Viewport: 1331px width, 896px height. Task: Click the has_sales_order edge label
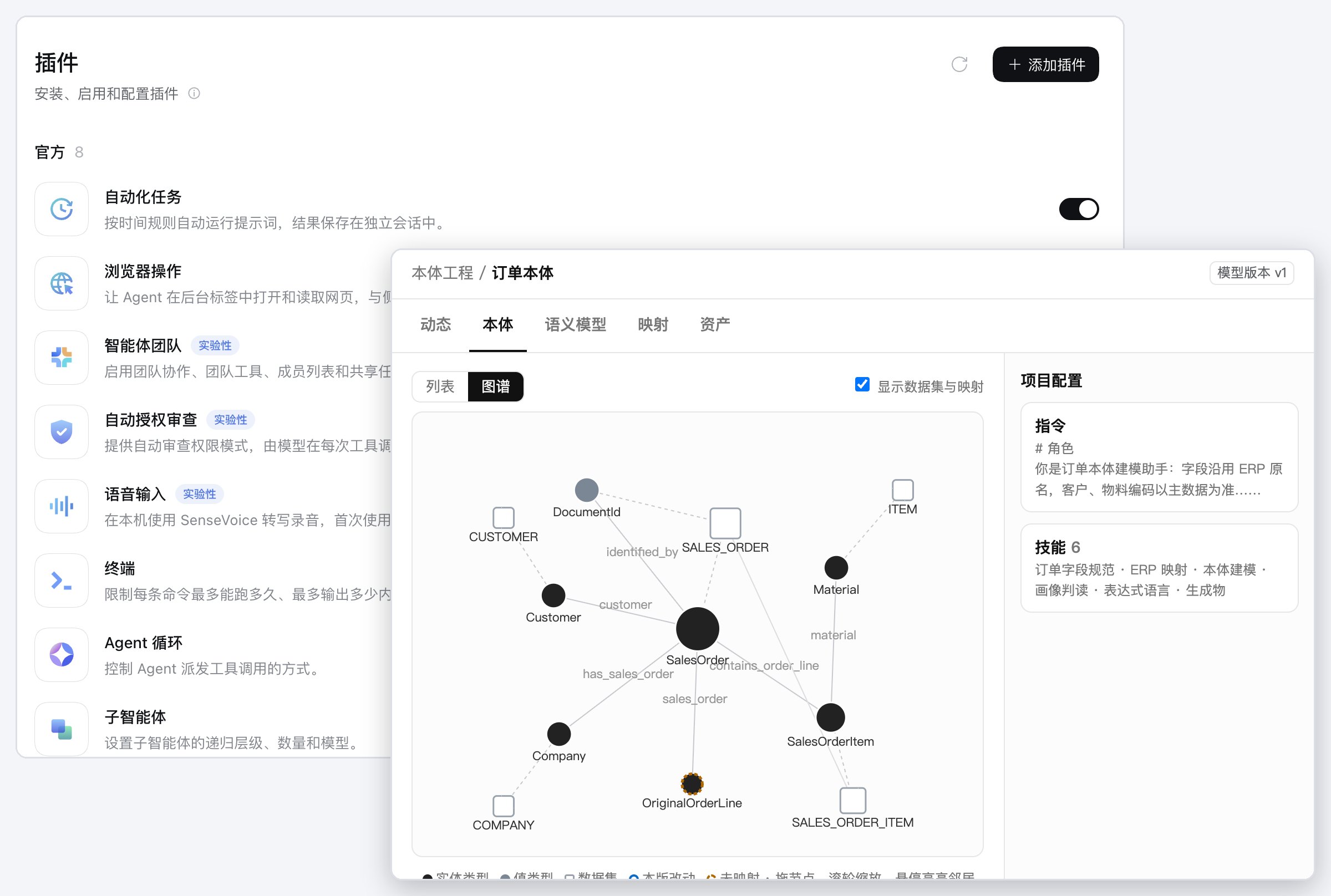click(628, 674)
